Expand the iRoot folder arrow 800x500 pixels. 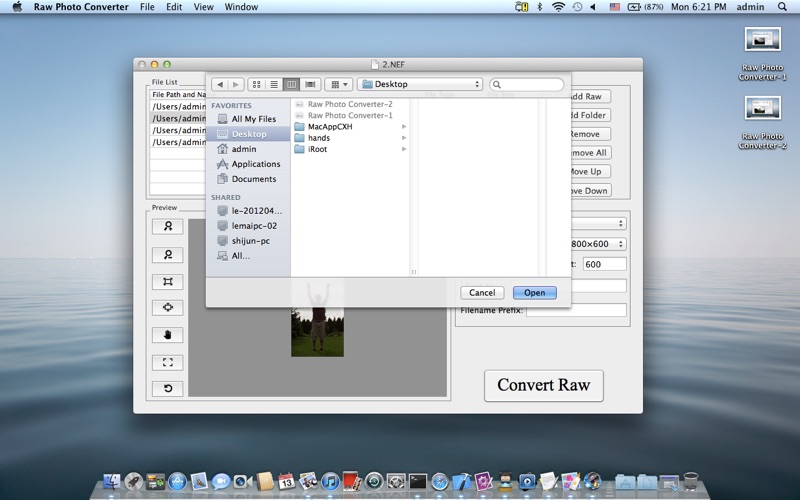[x=404, y=149]
